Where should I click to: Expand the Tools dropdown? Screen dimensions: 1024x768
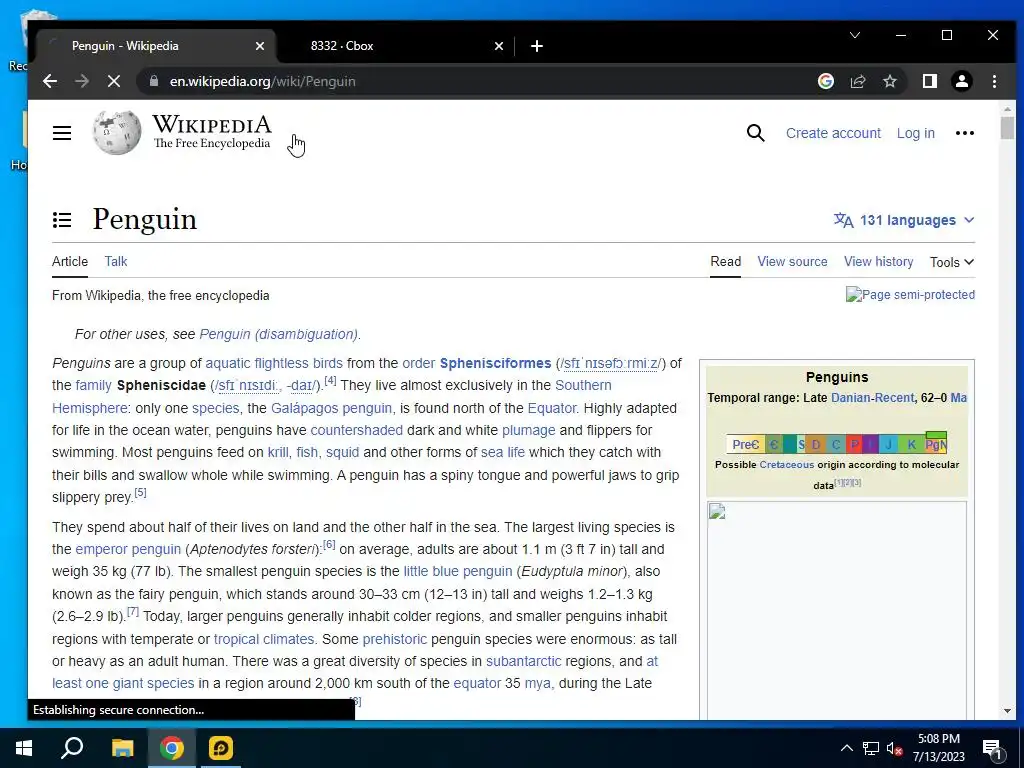[952, 262]
